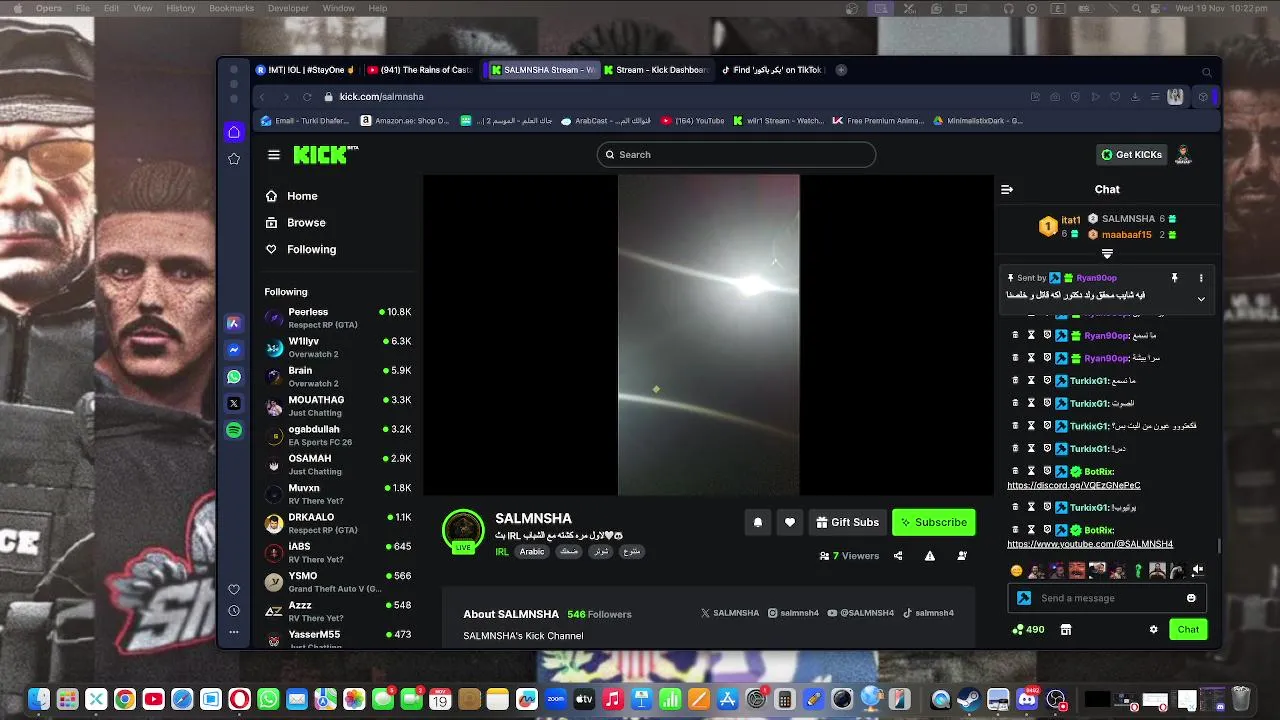Click the Kick search field

736,154
